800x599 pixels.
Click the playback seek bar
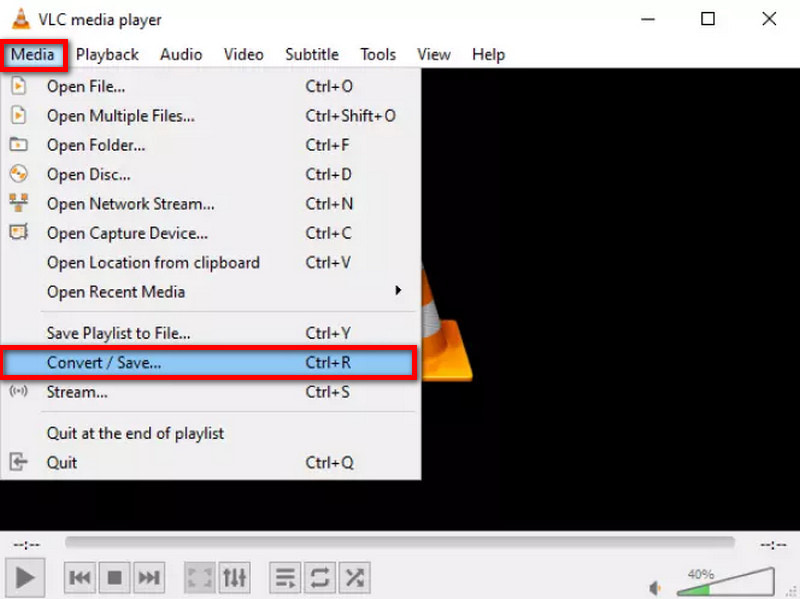pos(400,543)
